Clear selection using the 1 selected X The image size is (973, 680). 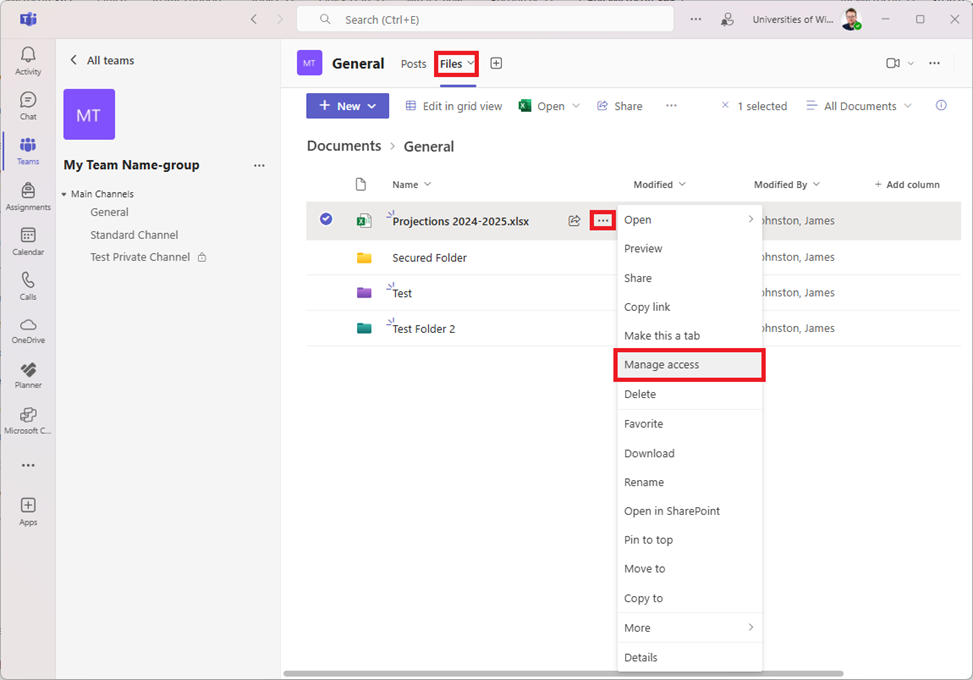[725, 106]
